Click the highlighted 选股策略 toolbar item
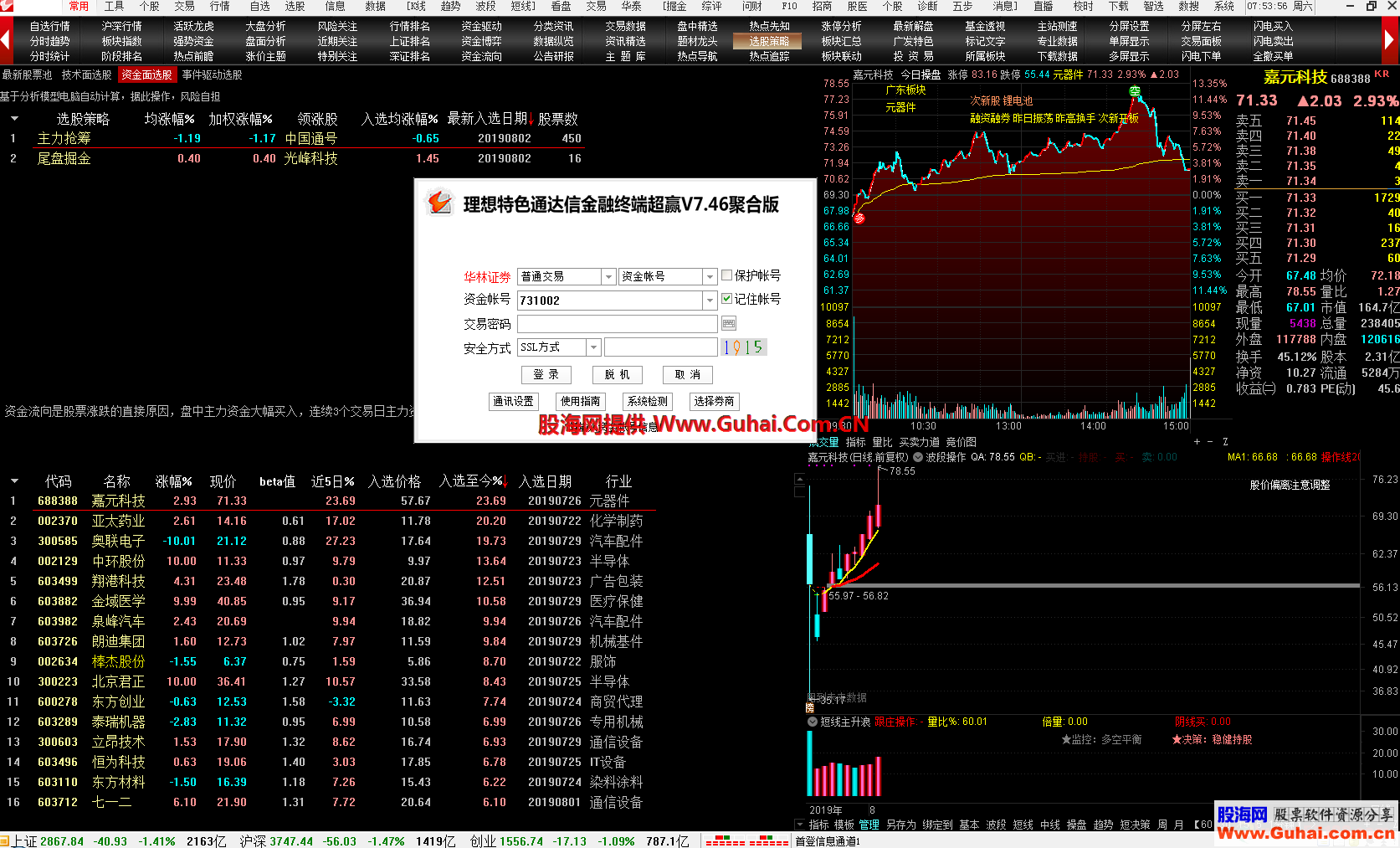 pyautogui.click(x=769, y=41)
